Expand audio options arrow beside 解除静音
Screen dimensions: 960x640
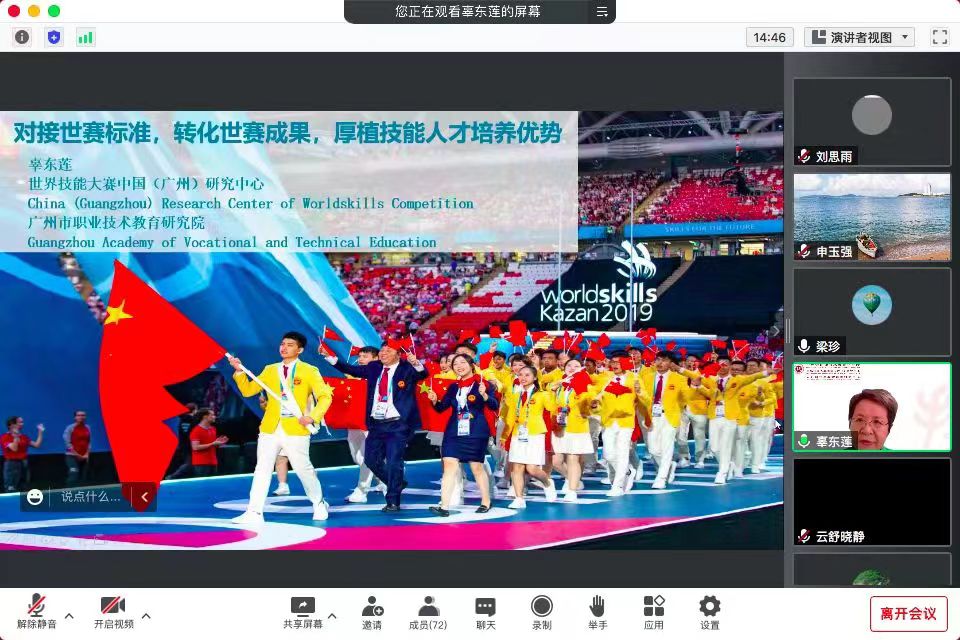click(69, 615)
